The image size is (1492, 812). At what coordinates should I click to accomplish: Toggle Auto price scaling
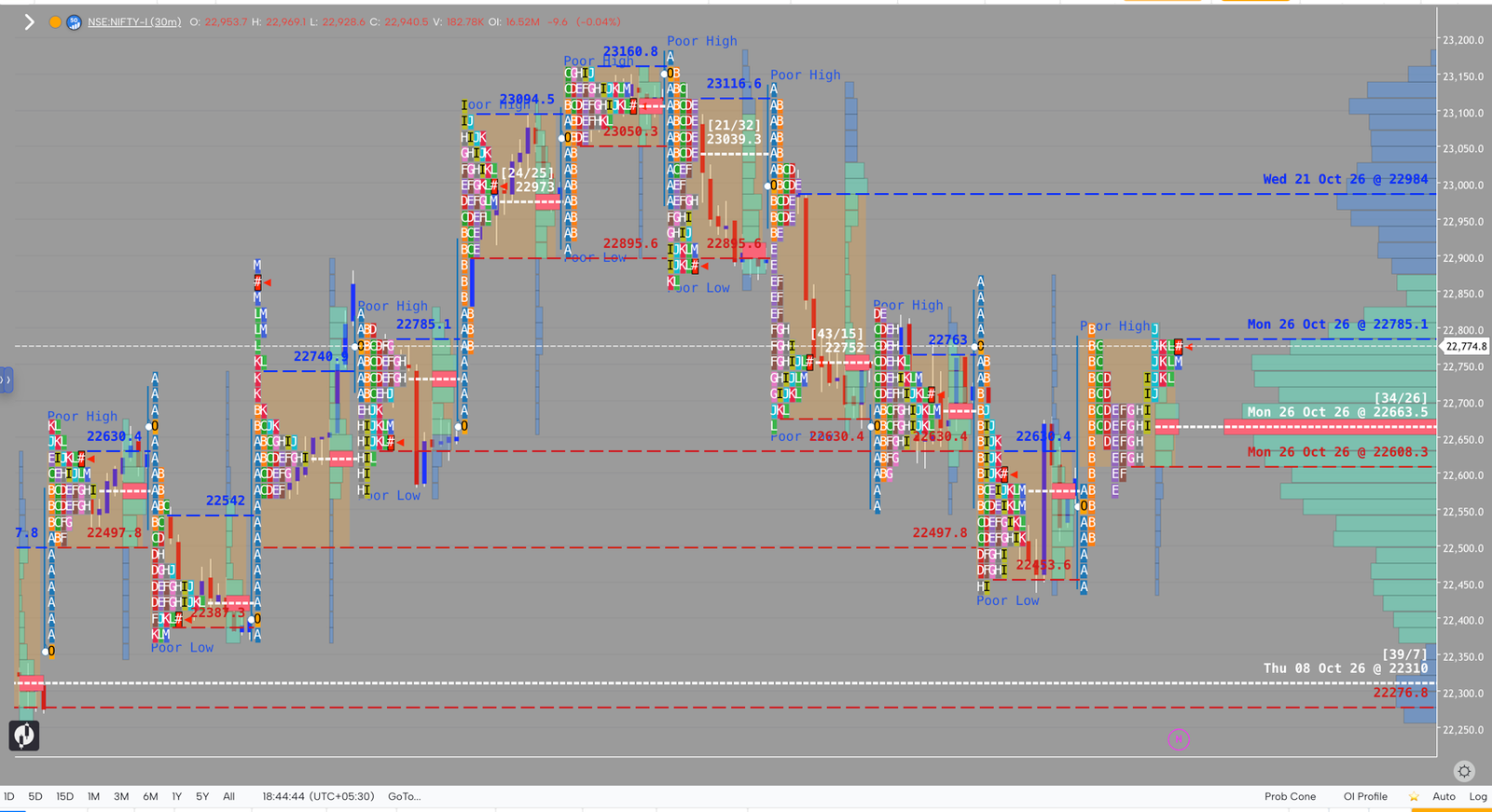pos(1444,797)
